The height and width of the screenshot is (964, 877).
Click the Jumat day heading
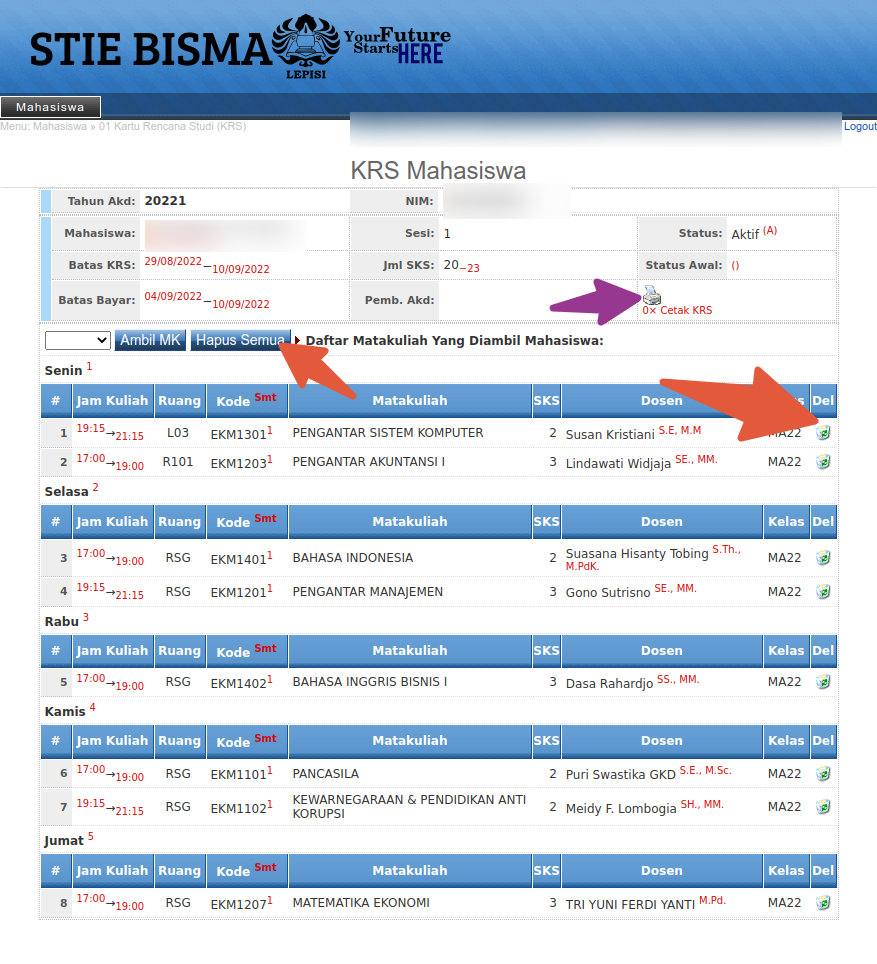pos(63,840)
